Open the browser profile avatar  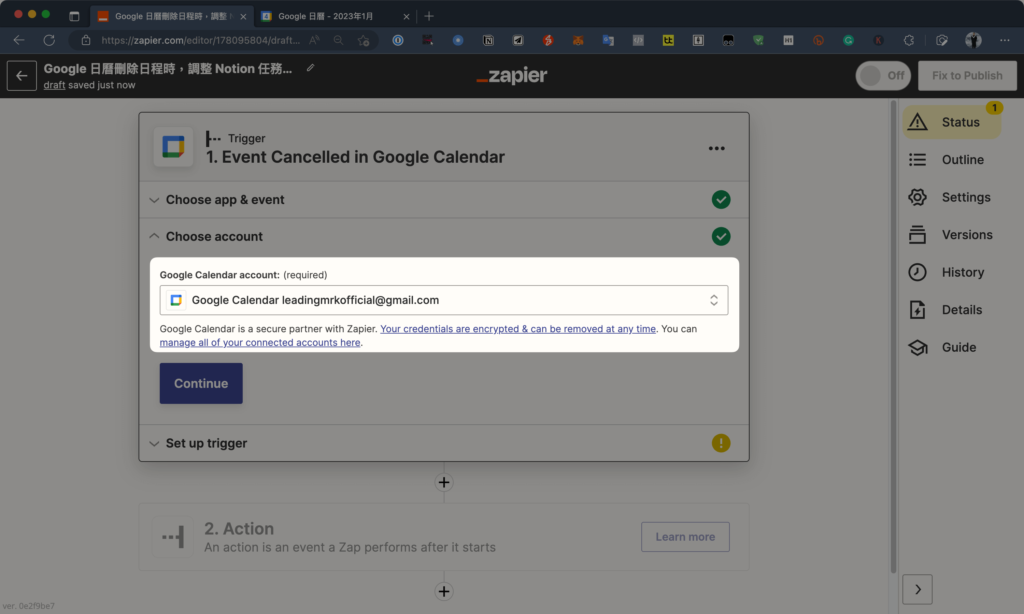point(973,40)
